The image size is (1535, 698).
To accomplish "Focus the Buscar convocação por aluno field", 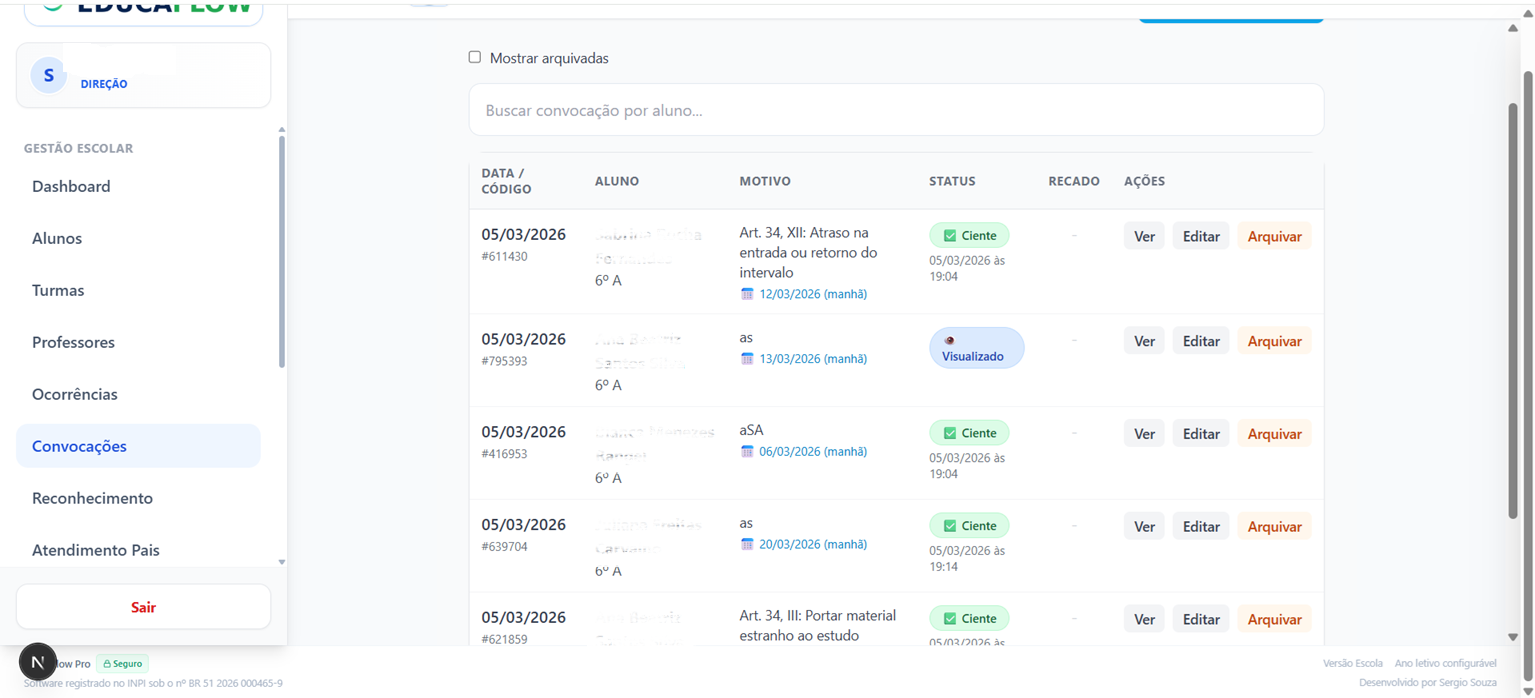I will click(895, 111).
